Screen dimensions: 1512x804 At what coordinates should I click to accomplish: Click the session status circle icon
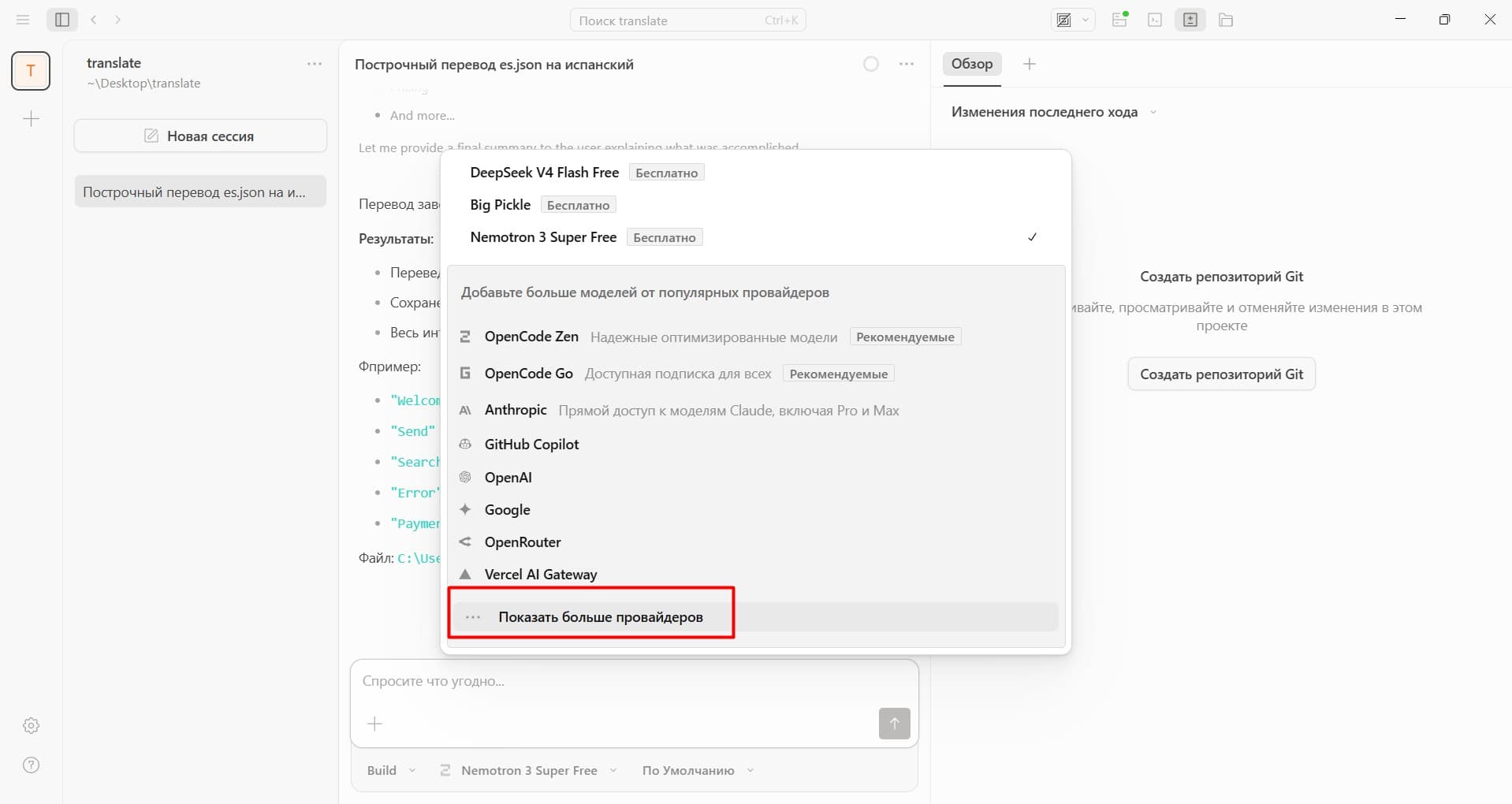(871, 64)
